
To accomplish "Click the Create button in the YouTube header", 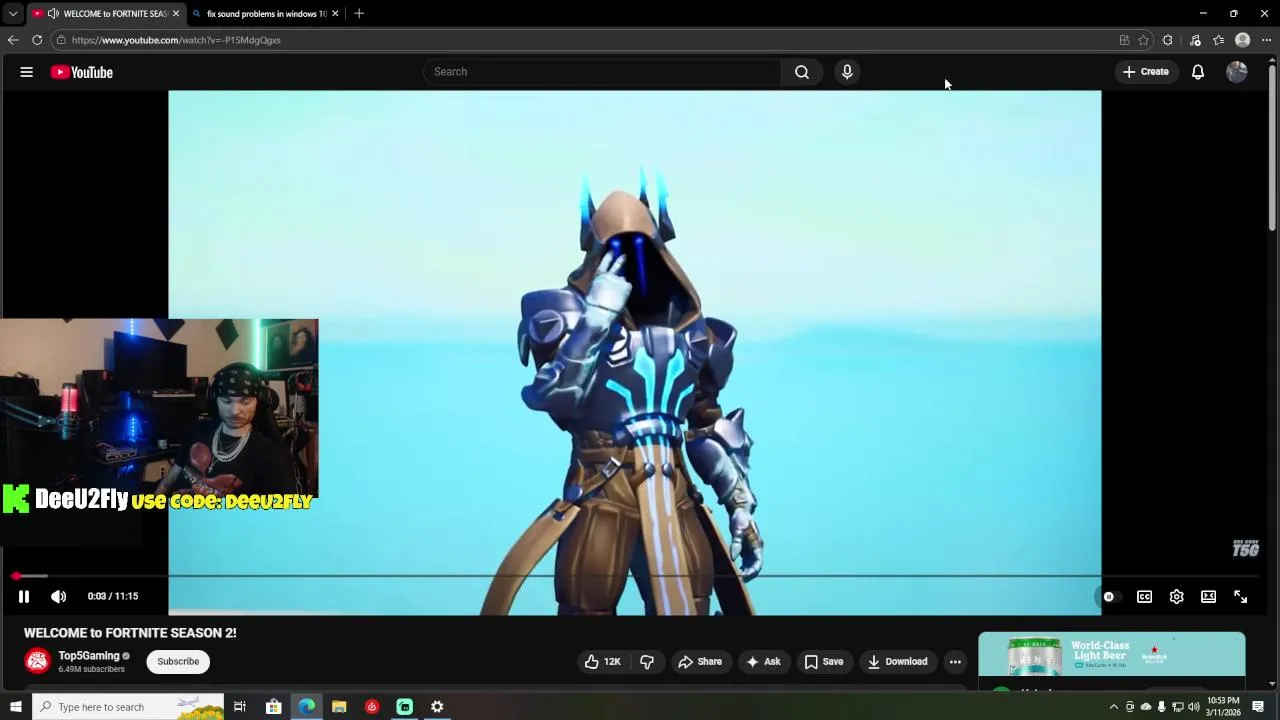I will tap(1146, 72).
